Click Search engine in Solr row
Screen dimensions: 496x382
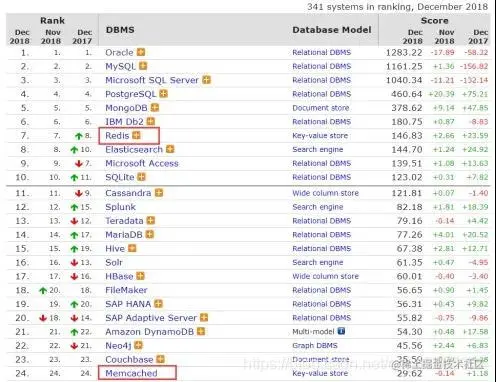[x=318, y=263]
